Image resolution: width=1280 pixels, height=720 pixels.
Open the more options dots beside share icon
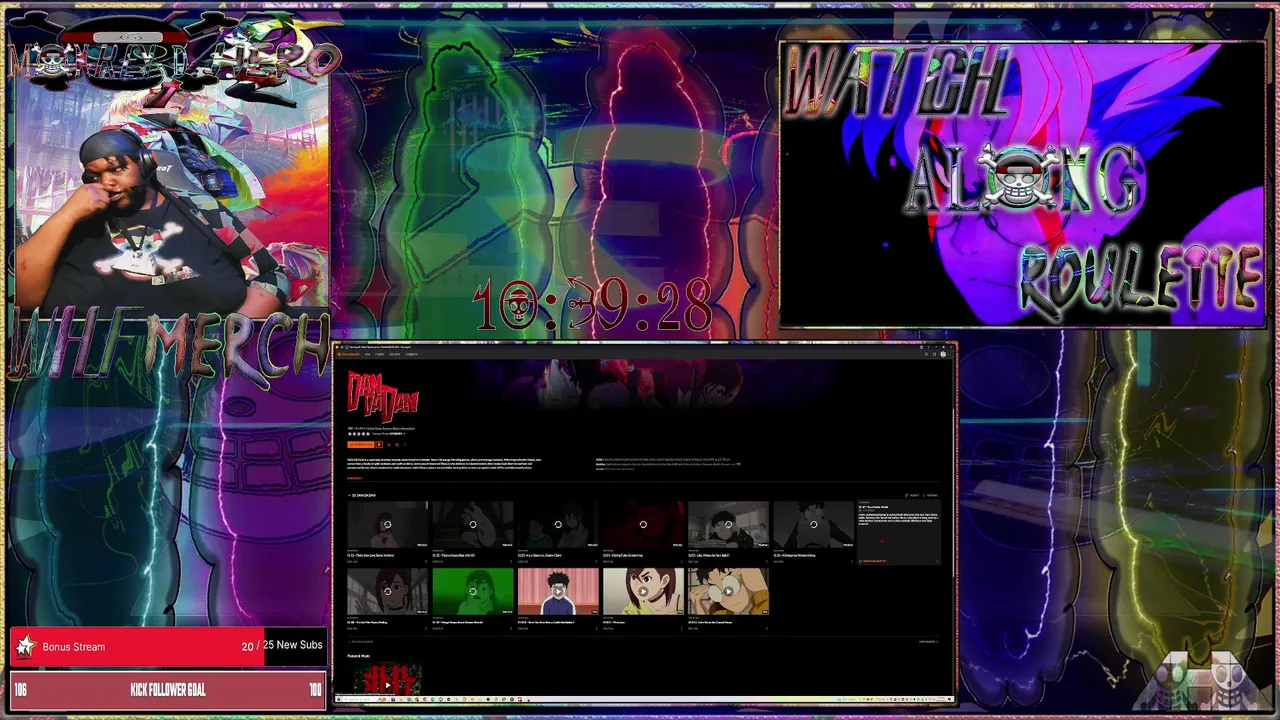coord(405,444)
